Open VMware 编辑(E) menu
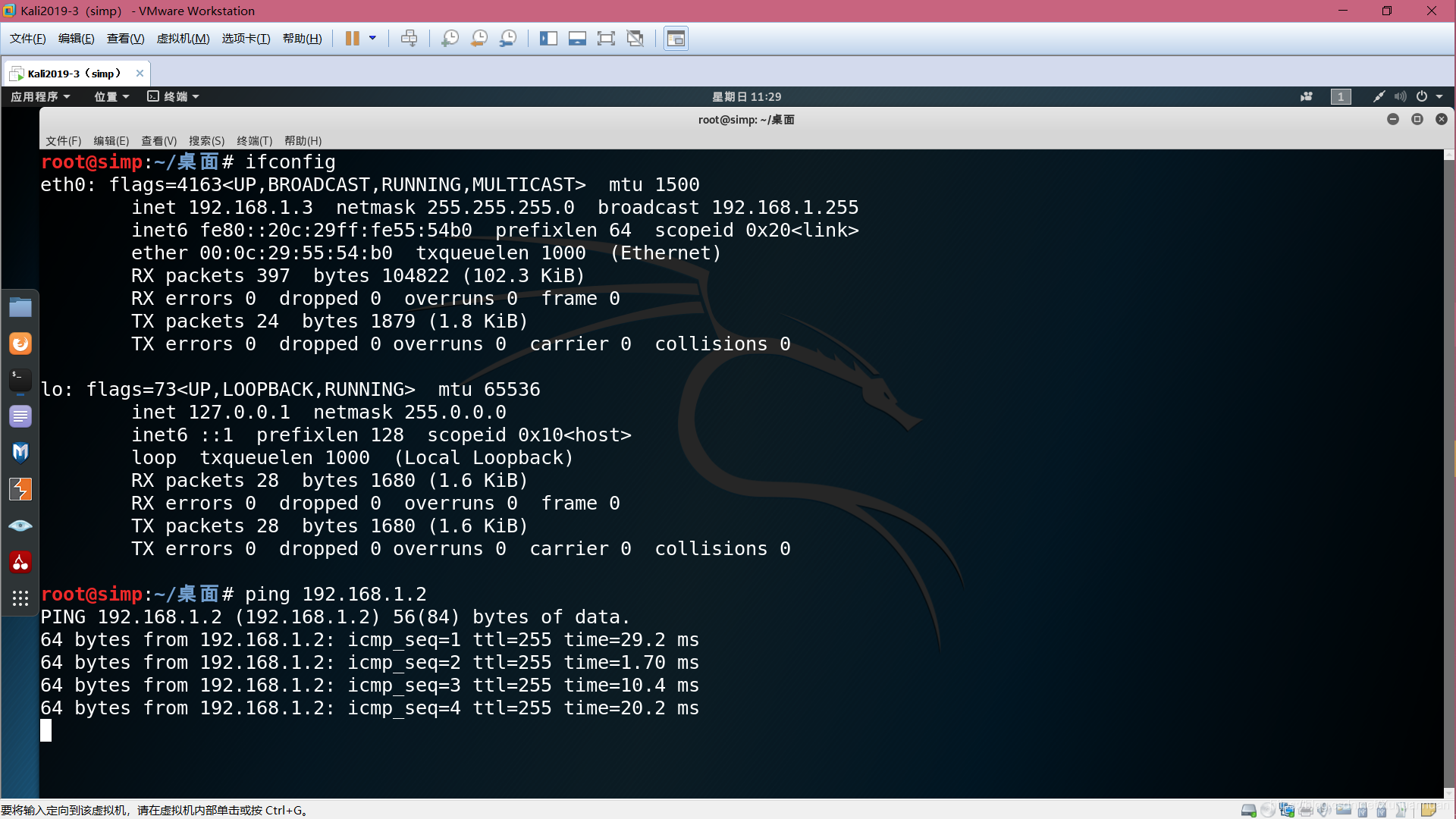1456x819 pixels. 77,39
